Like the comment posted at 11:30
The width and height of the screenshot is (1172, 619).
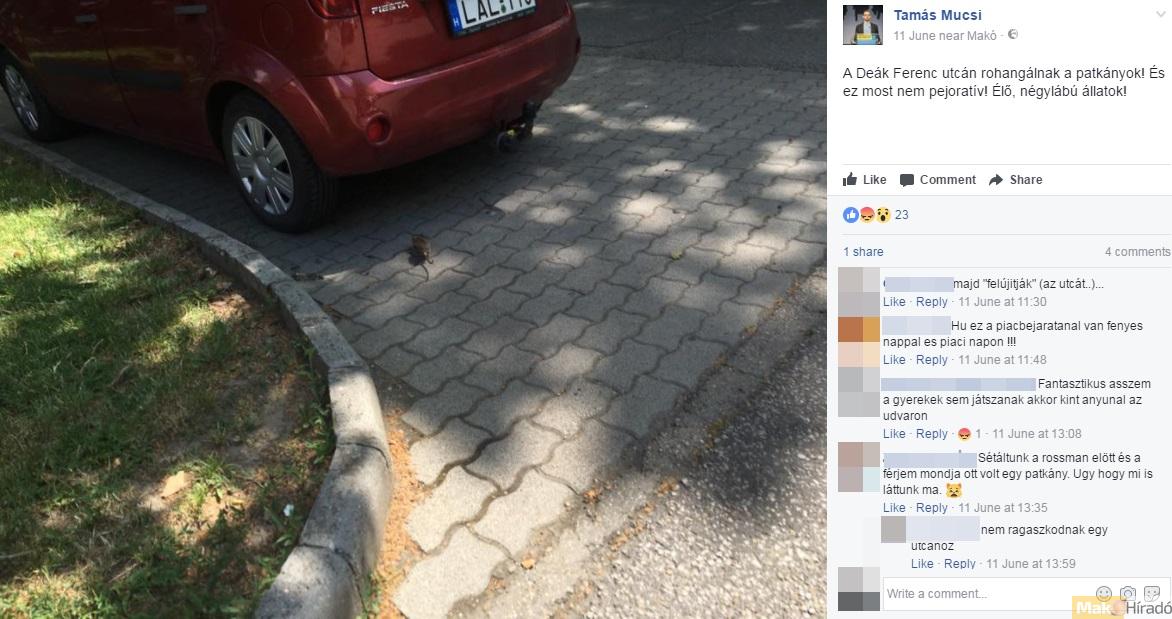[x=894, y=302]
